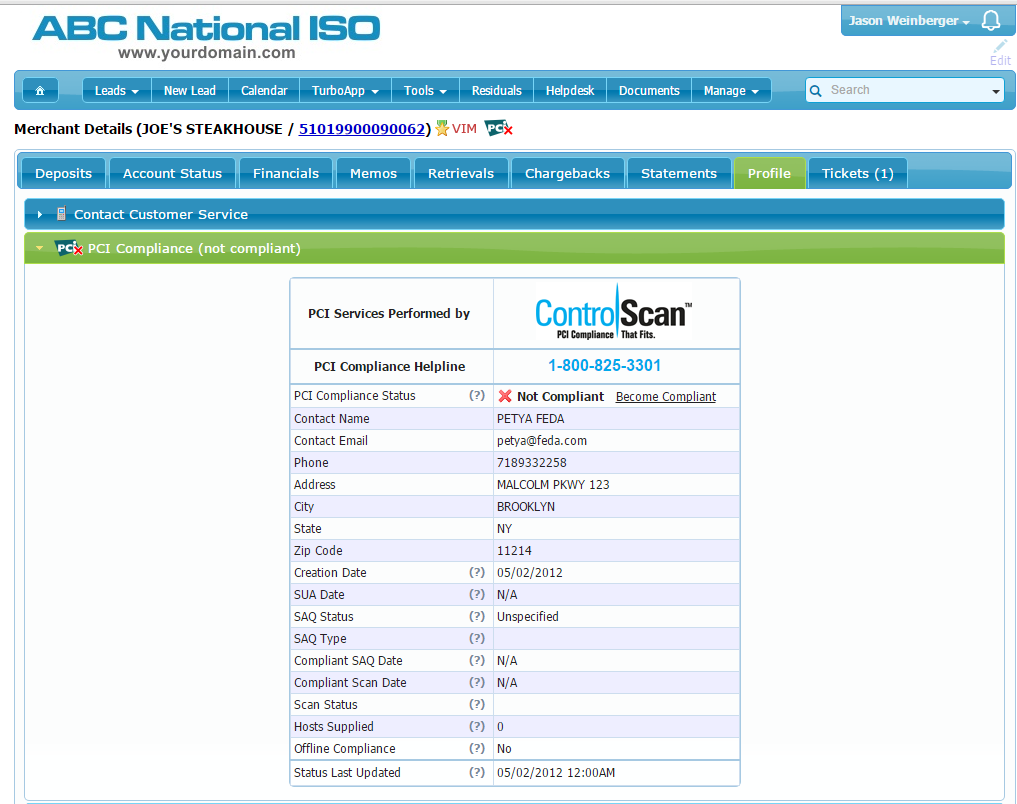Open the Manage dropdown menu
This screenshot has width=1017, height=804.
(x=731, y=91)
